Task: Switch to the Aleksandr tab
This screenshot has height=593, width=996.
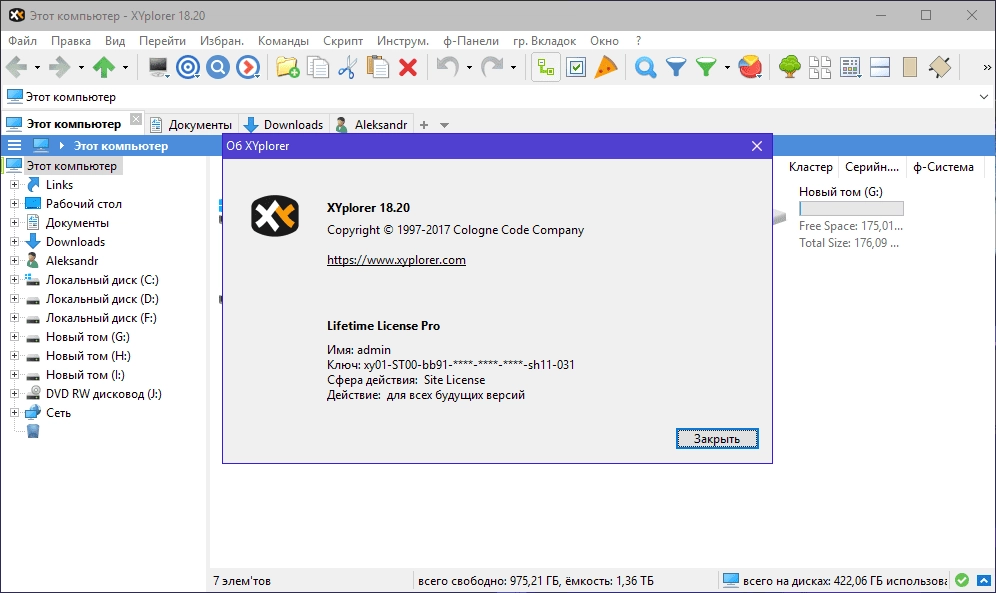Action: click(372, 124)
